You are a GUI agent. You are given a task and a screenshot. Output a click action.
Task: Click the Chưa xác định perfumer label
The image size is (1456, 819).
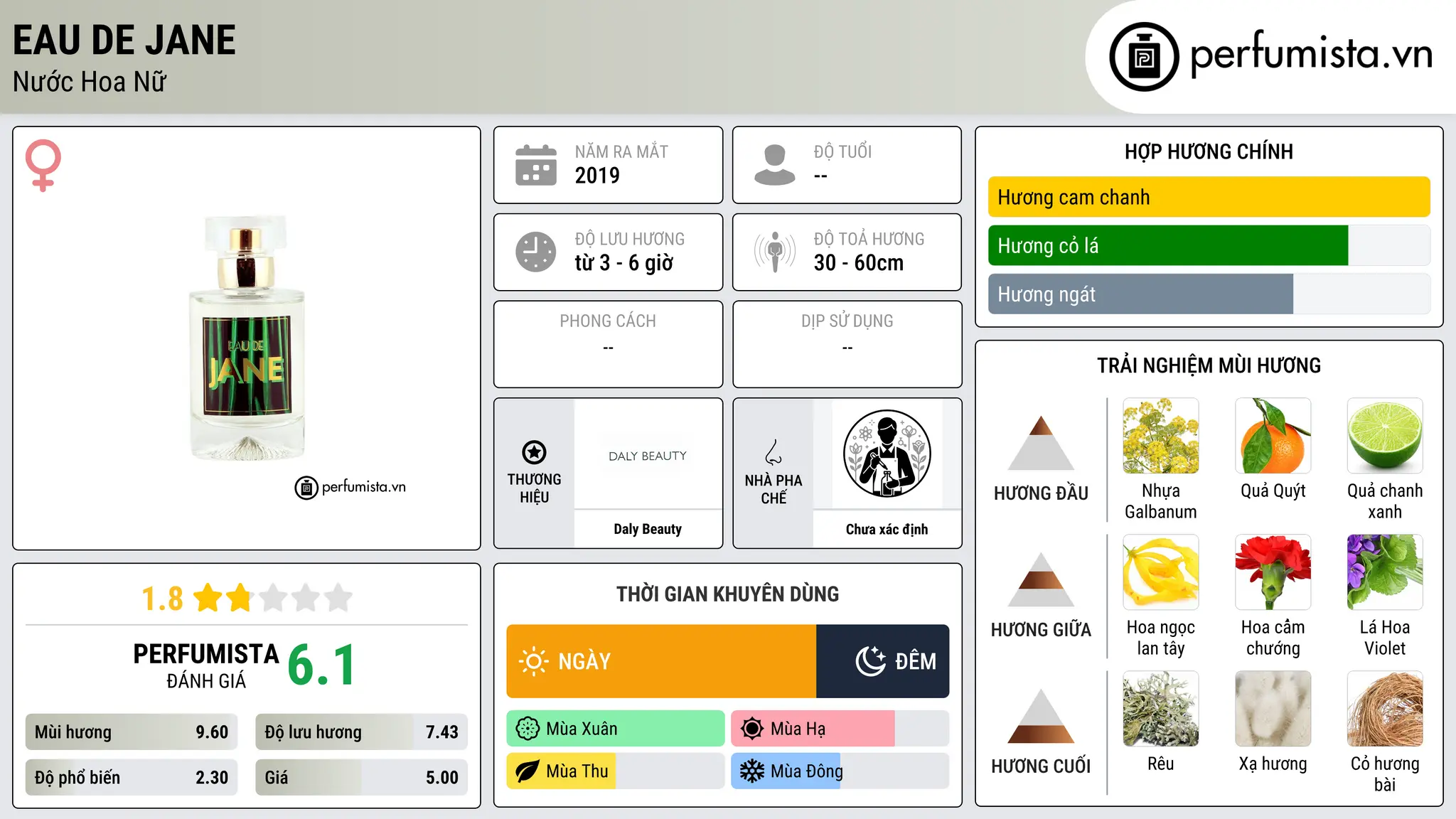(x=887, y=529)
